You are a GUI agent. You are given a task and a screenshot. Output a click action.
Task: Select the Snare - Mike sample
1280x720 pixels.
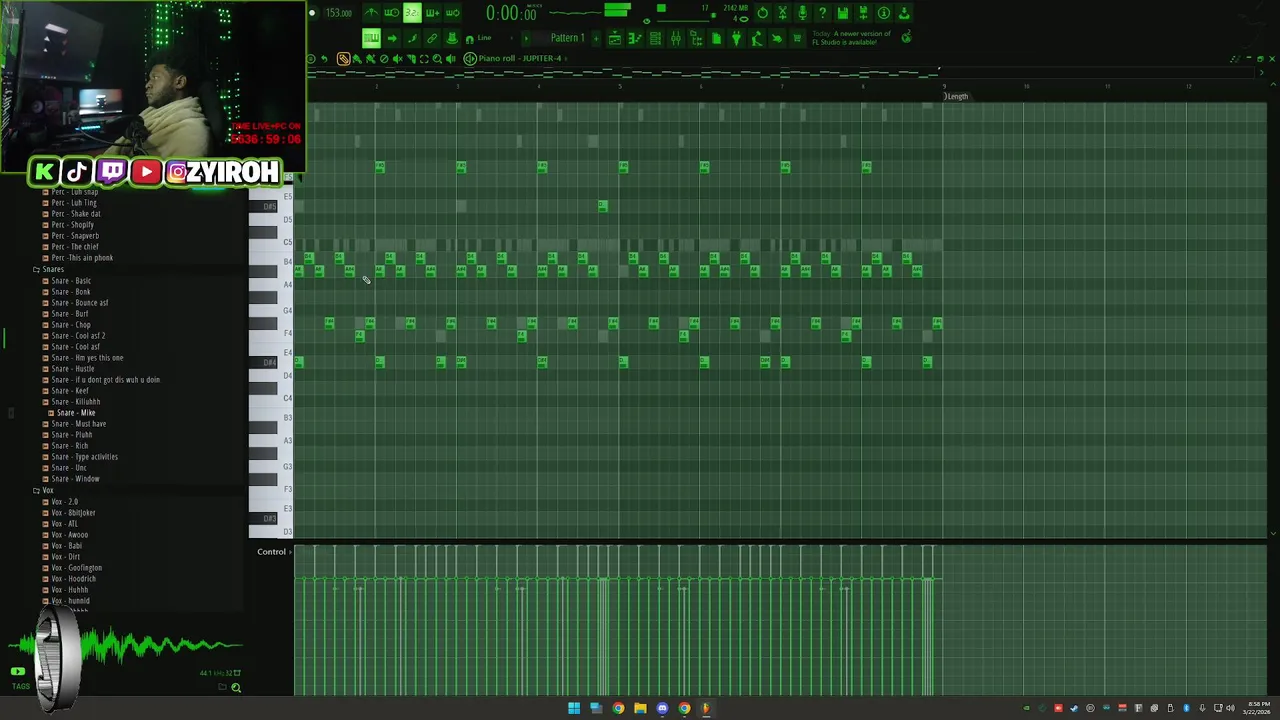click(76, 413)
